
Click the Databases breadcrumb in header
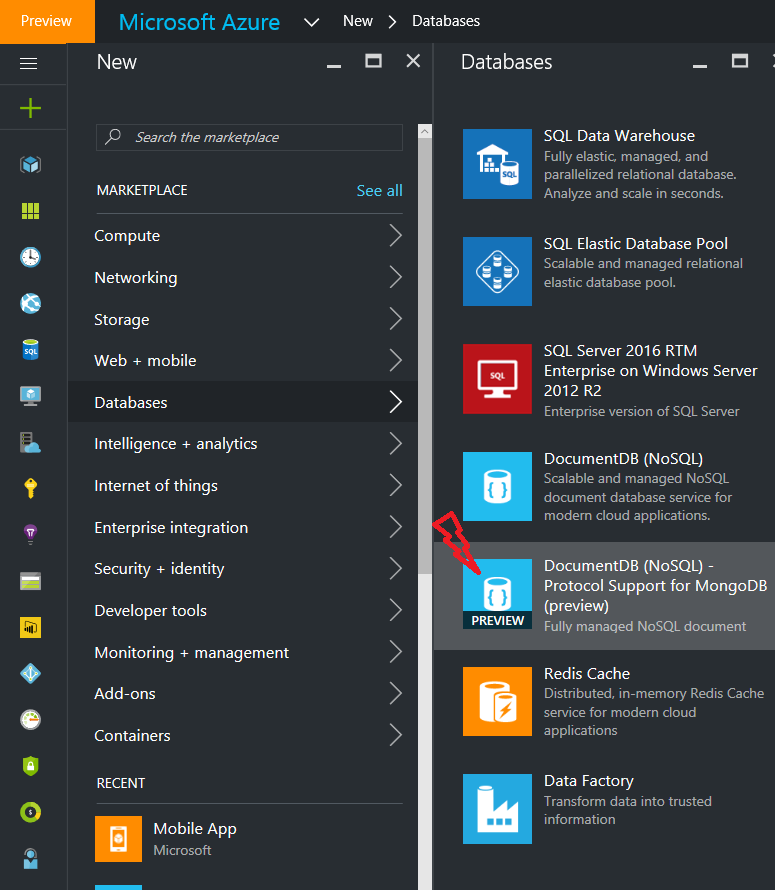click(446, 21)
